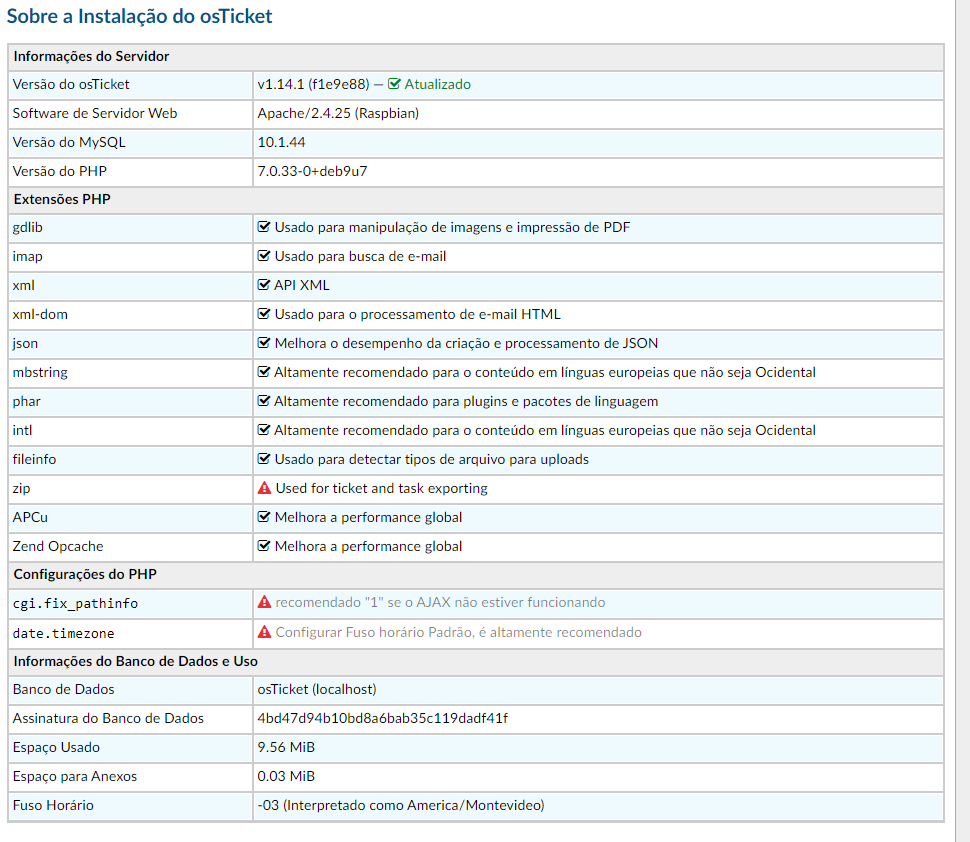
Task: Click the Assinatura do Banco de Dados label
Action: [x=108, y=718]
